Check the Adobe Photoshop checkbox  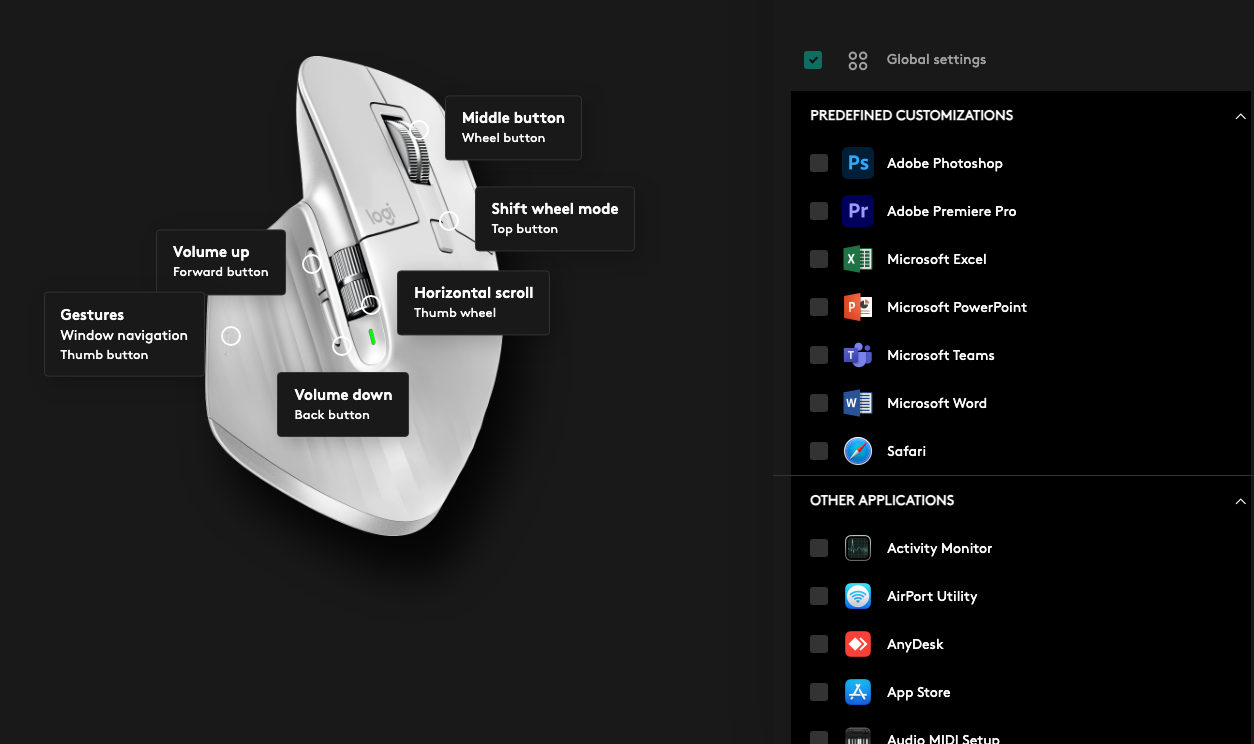819,163
